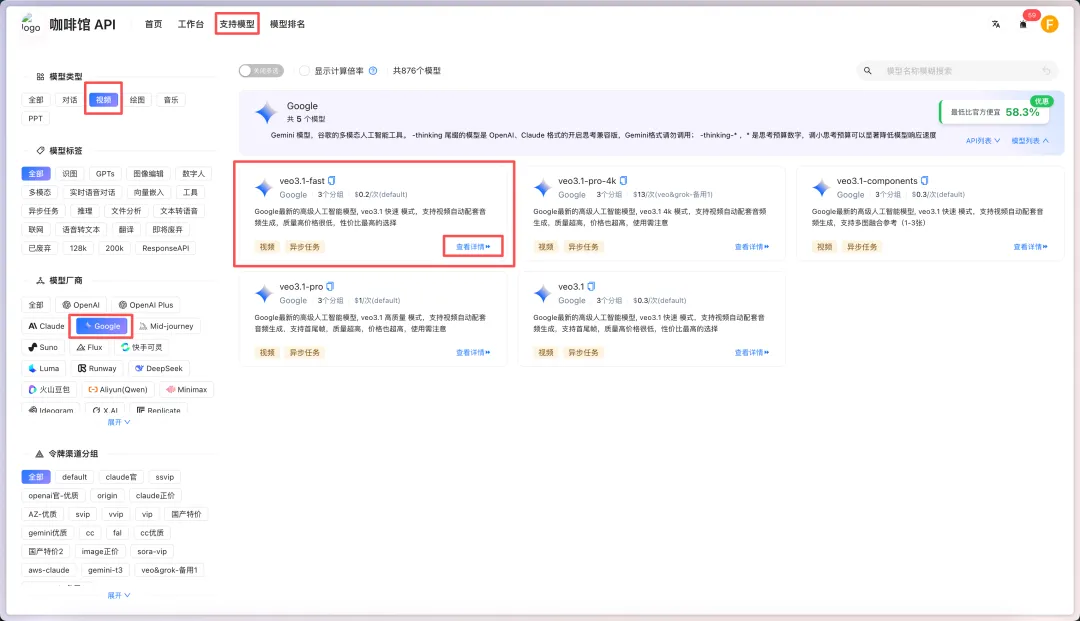Viewport: 1080px width, 621px height.
Task: Select the ResponseAPI tag filter
Action: point(165,248)
